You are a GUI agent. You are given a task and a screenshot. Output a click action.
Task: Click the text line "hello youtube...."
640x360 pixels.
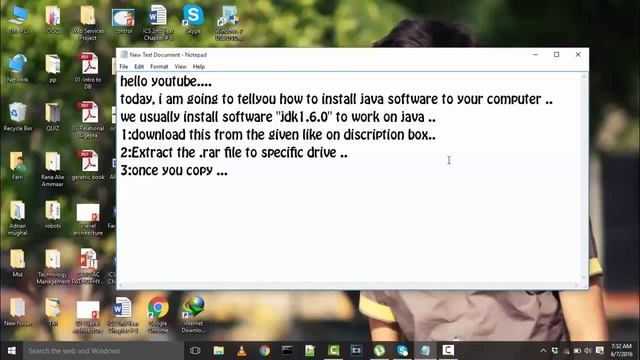(x=166, y=81)
